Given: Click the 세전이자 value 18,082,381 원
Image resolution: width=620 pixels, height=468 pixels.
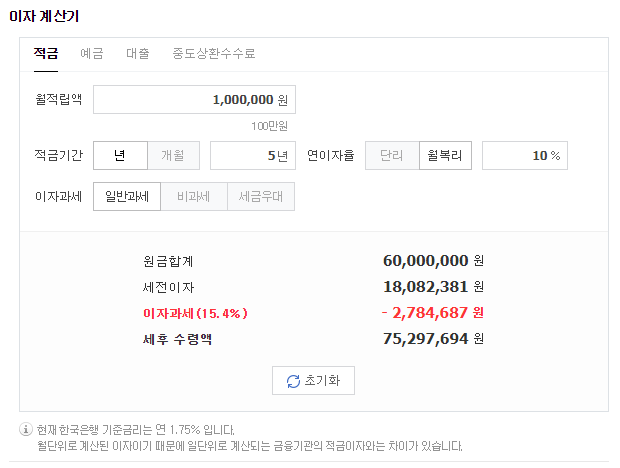Looking at the screenshot, I should 433,287.
